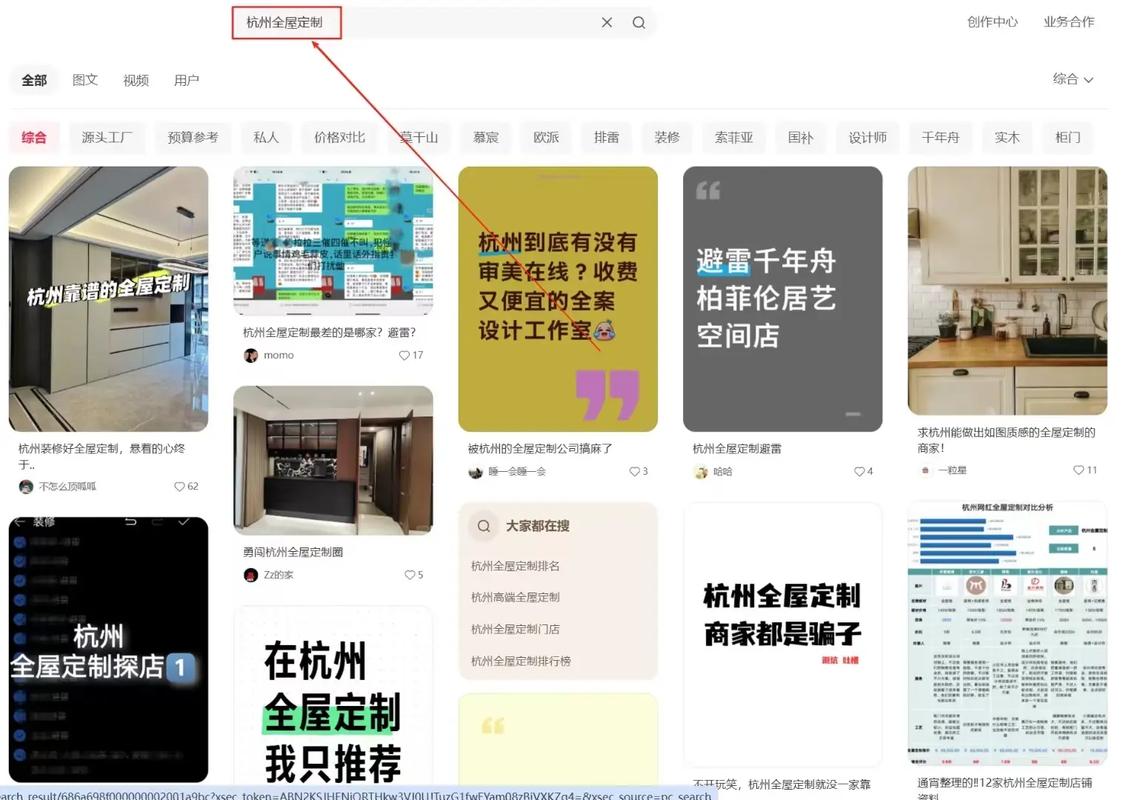Select the 设计师 filter chip

tap(867, 138)
